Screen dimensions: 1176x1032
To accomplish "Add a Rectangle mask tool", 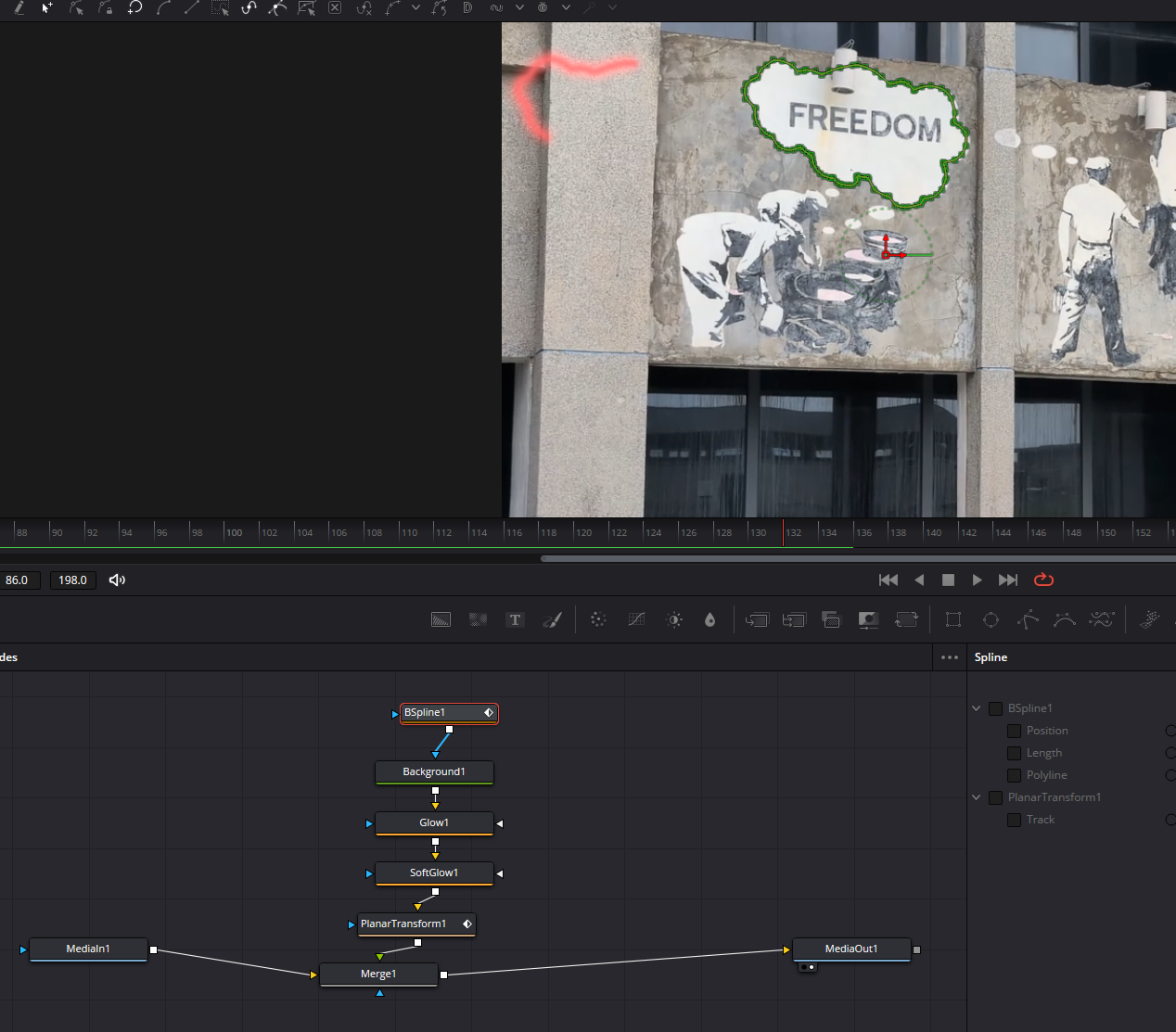I will tap(952, 619).
